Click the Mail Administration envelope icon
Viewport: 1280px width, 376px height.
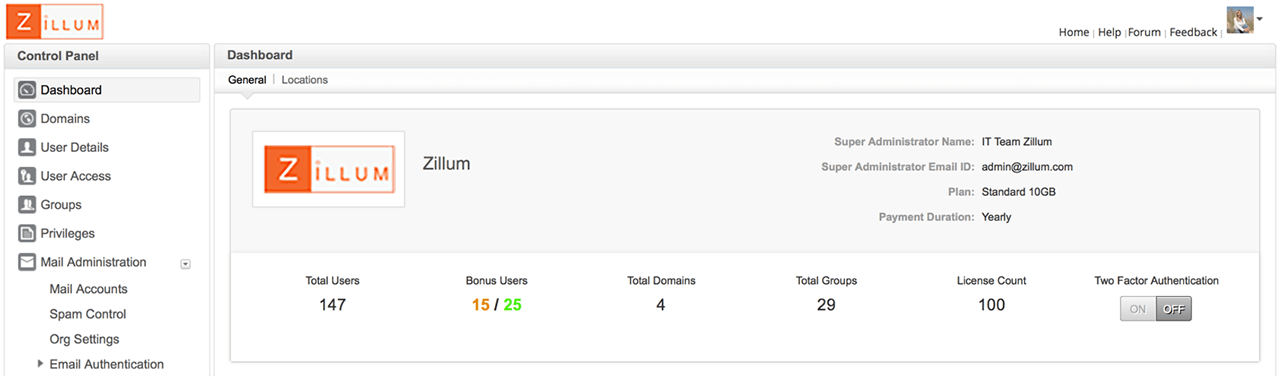click(27, 262)
